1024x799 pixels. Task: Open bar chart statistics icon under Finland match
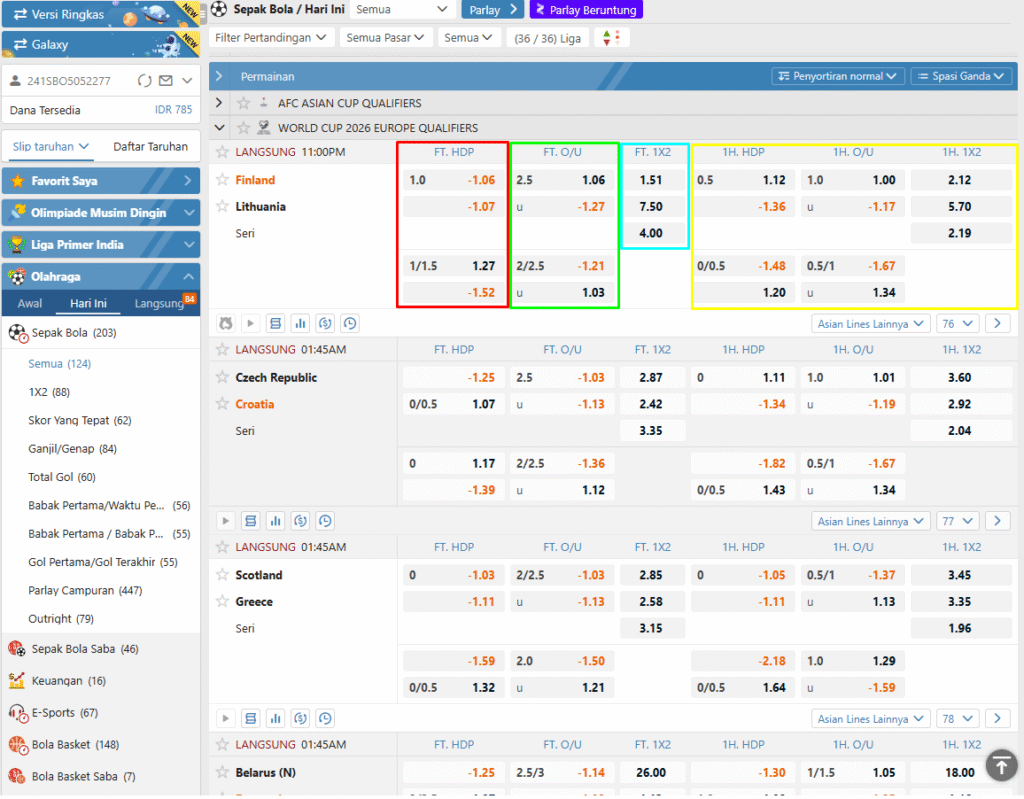(300, 323)
